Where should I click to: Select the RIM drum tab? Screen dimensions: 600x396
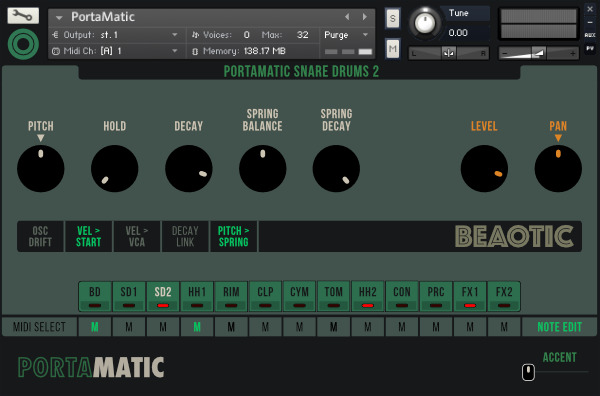(x=231, y=296)
